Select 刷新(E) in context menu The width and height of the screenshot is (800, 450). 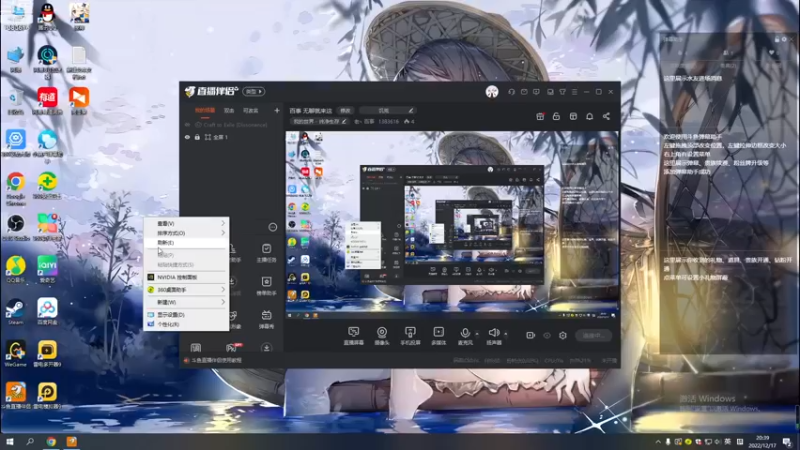pos(186,242)
